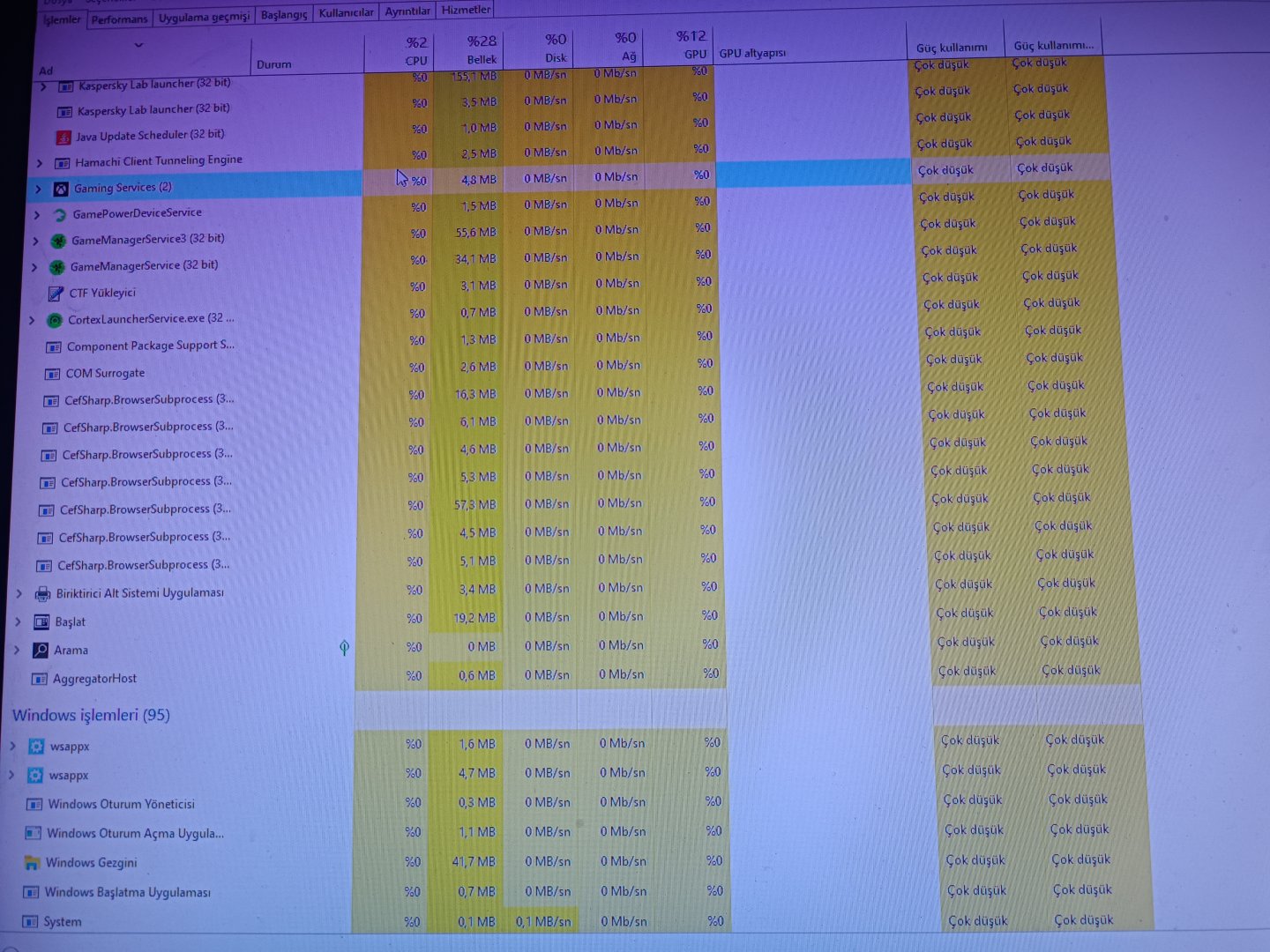Click the GamePowerDeviceService icon
This screenshot has width=1270, height=952.
click(x=60, y=215)
